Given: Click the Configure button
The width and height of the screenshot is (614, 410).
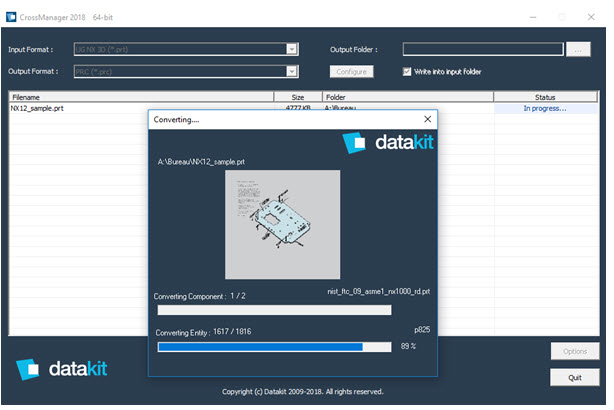Looking at the screenshot, I should [x=351, y=72].
